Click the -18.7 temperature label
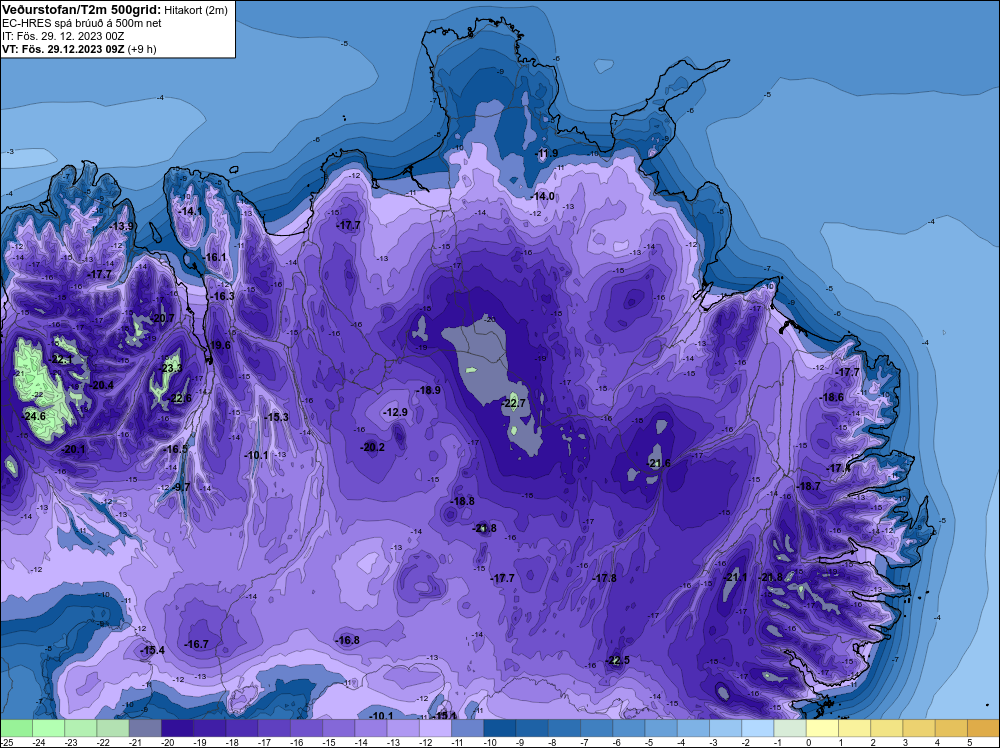The image size is (1000, 748). coord(809,486)
